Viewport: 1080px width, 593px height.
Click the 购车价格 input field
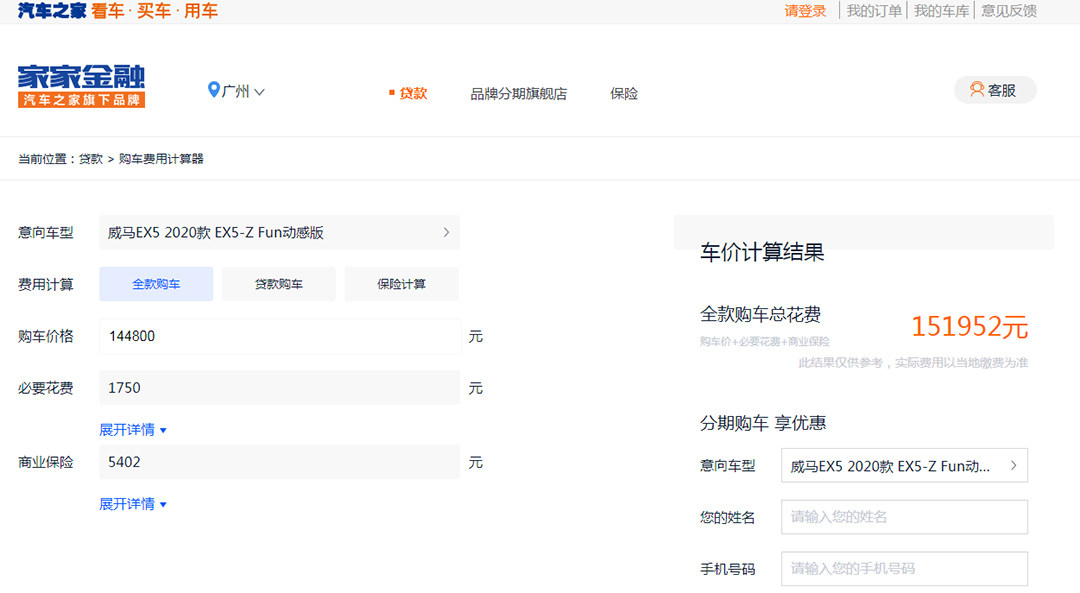(279, 337)
